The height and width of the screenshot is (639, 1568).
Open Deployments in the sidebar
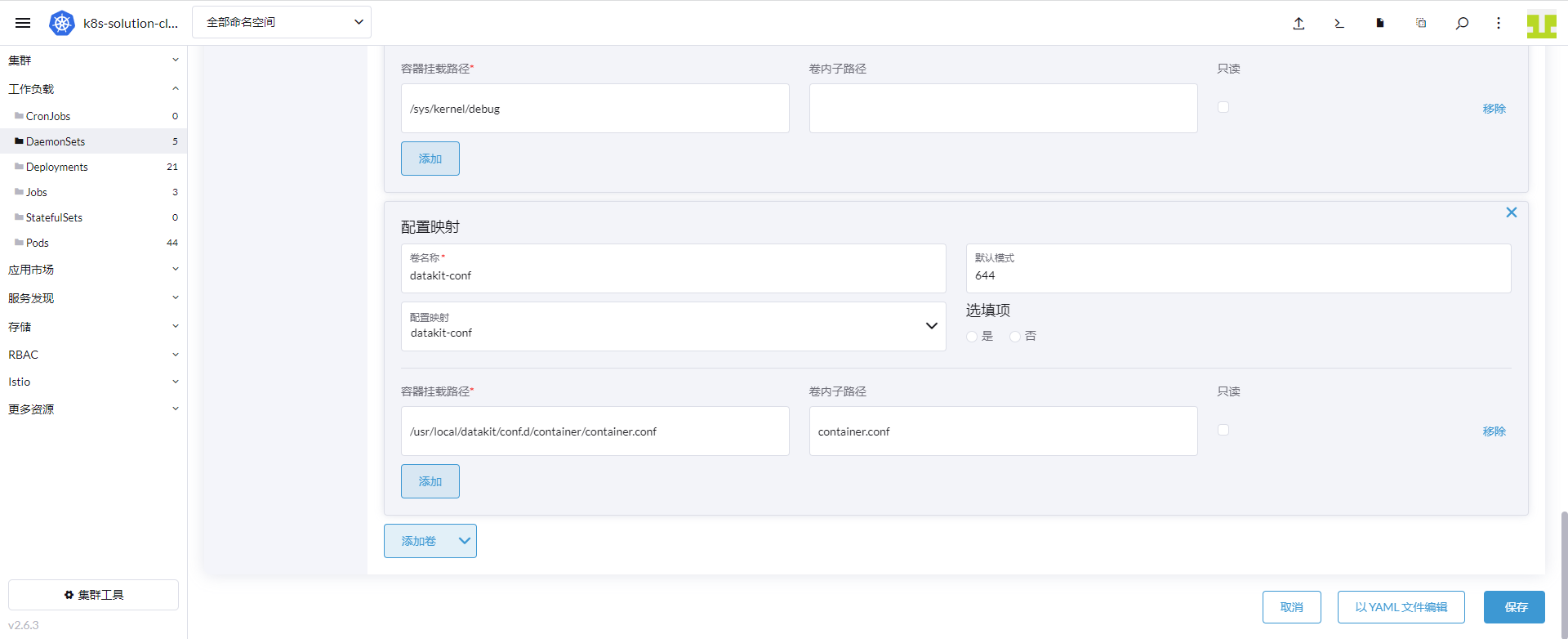coord(93,167)
